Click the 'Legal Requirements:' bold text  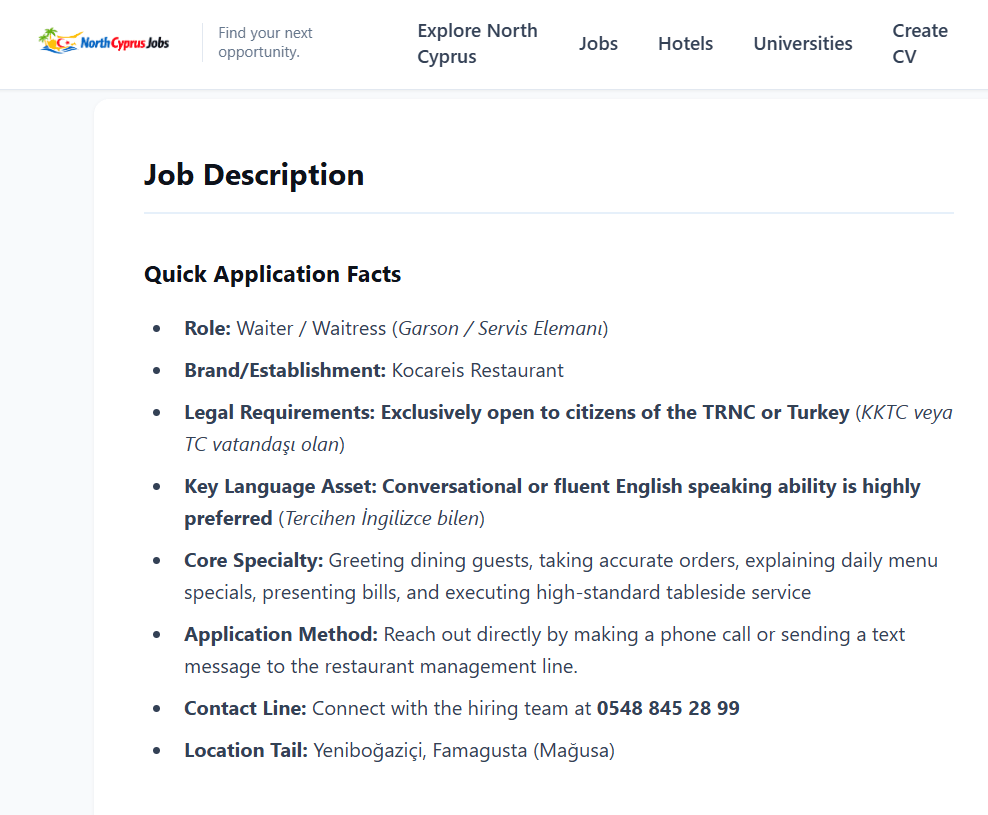(x=280, y=412)
